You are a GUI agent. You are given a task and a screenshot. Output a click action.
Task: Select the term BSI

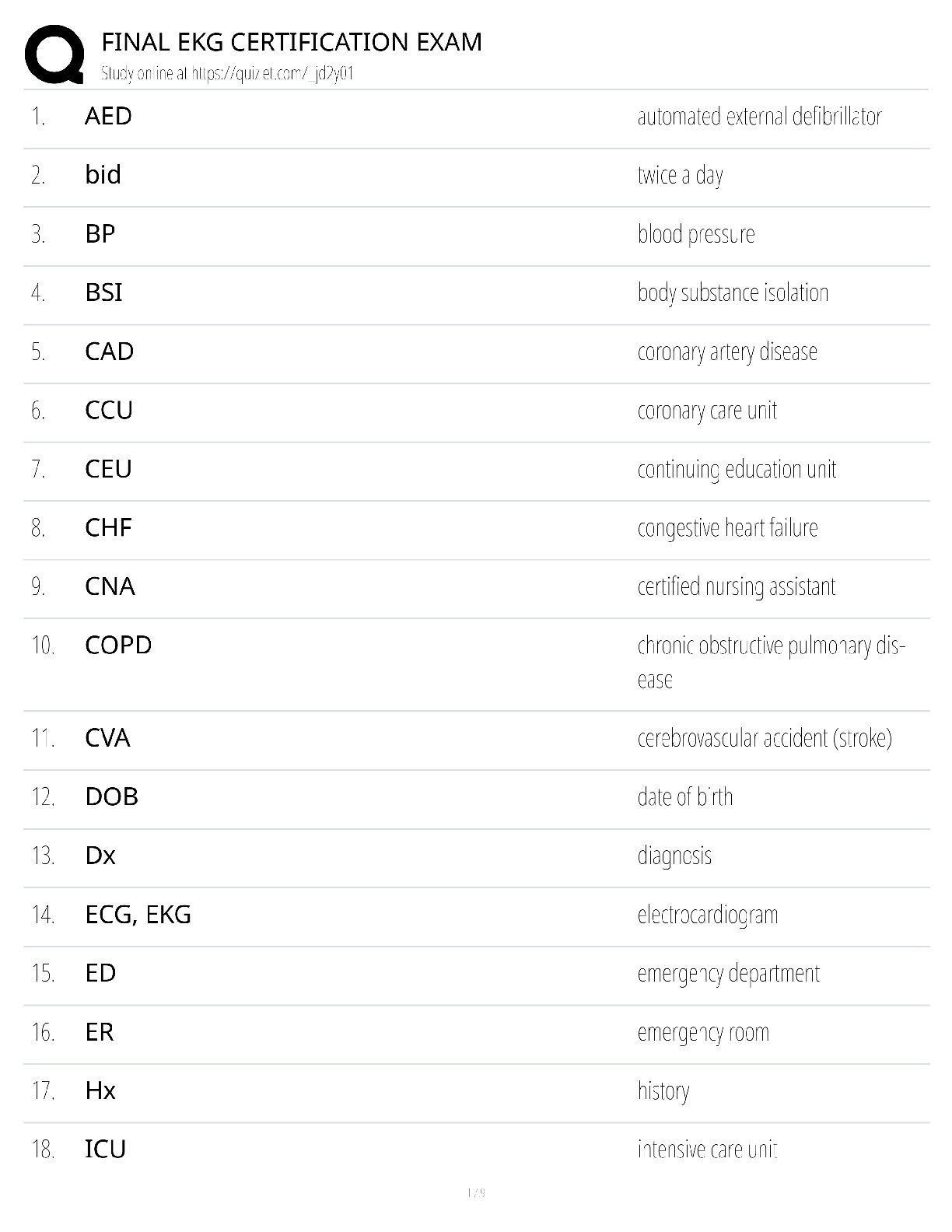pyautogui.click(x=103, y=292)
